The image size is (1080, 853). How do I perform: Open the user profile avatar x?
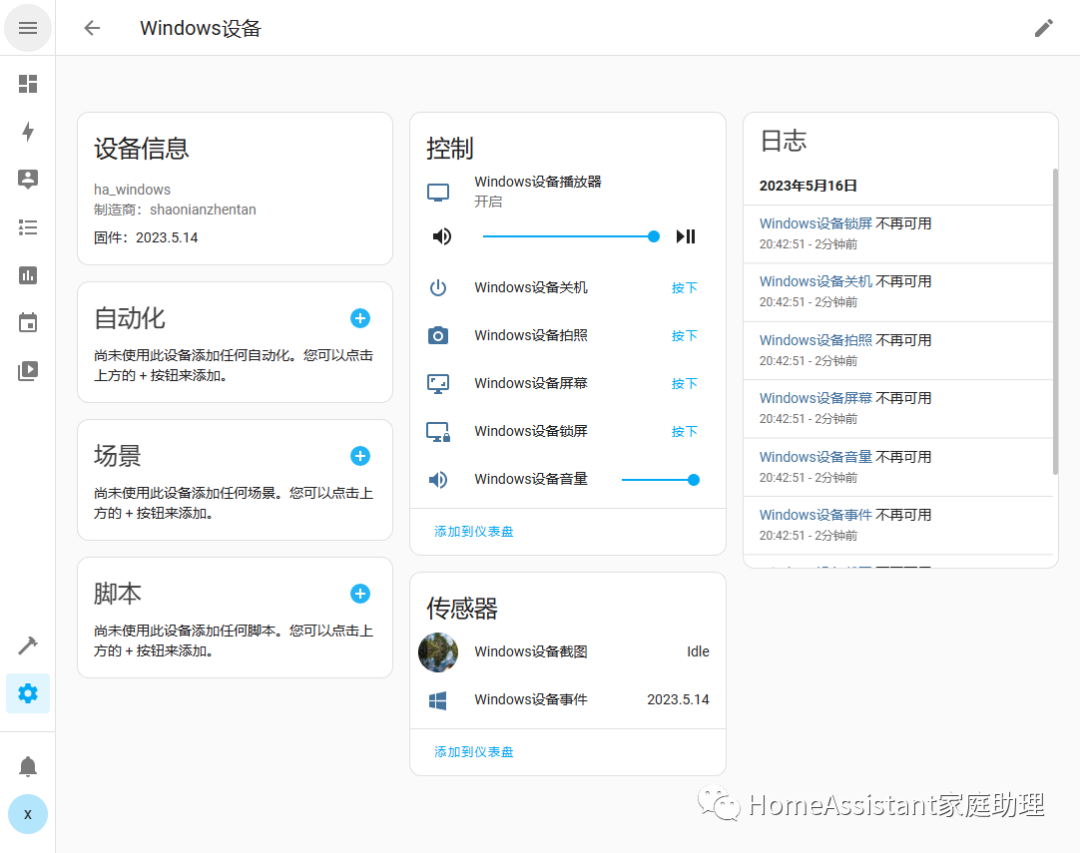click(28, 814)
